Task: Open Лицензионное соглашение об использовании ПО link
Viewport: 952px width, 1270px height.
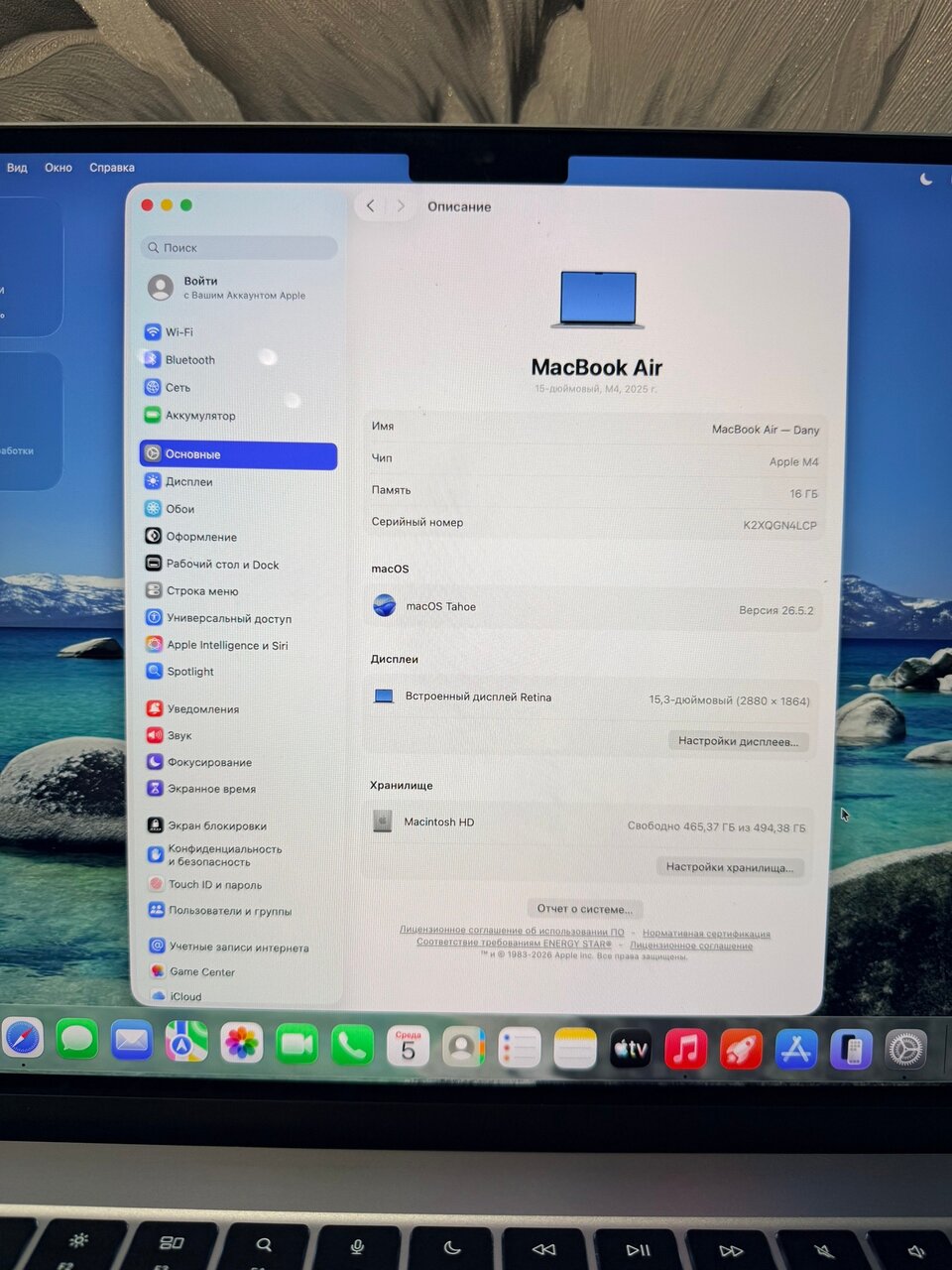Action: click(512, 931)
